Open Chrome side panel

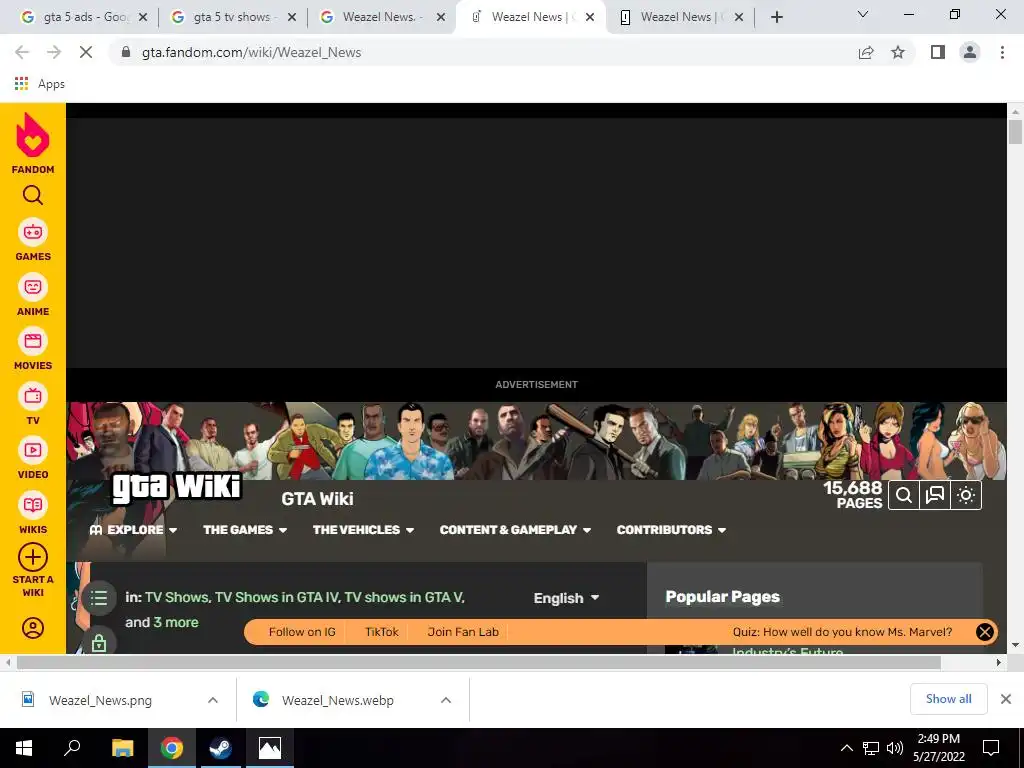pos(938,52)
